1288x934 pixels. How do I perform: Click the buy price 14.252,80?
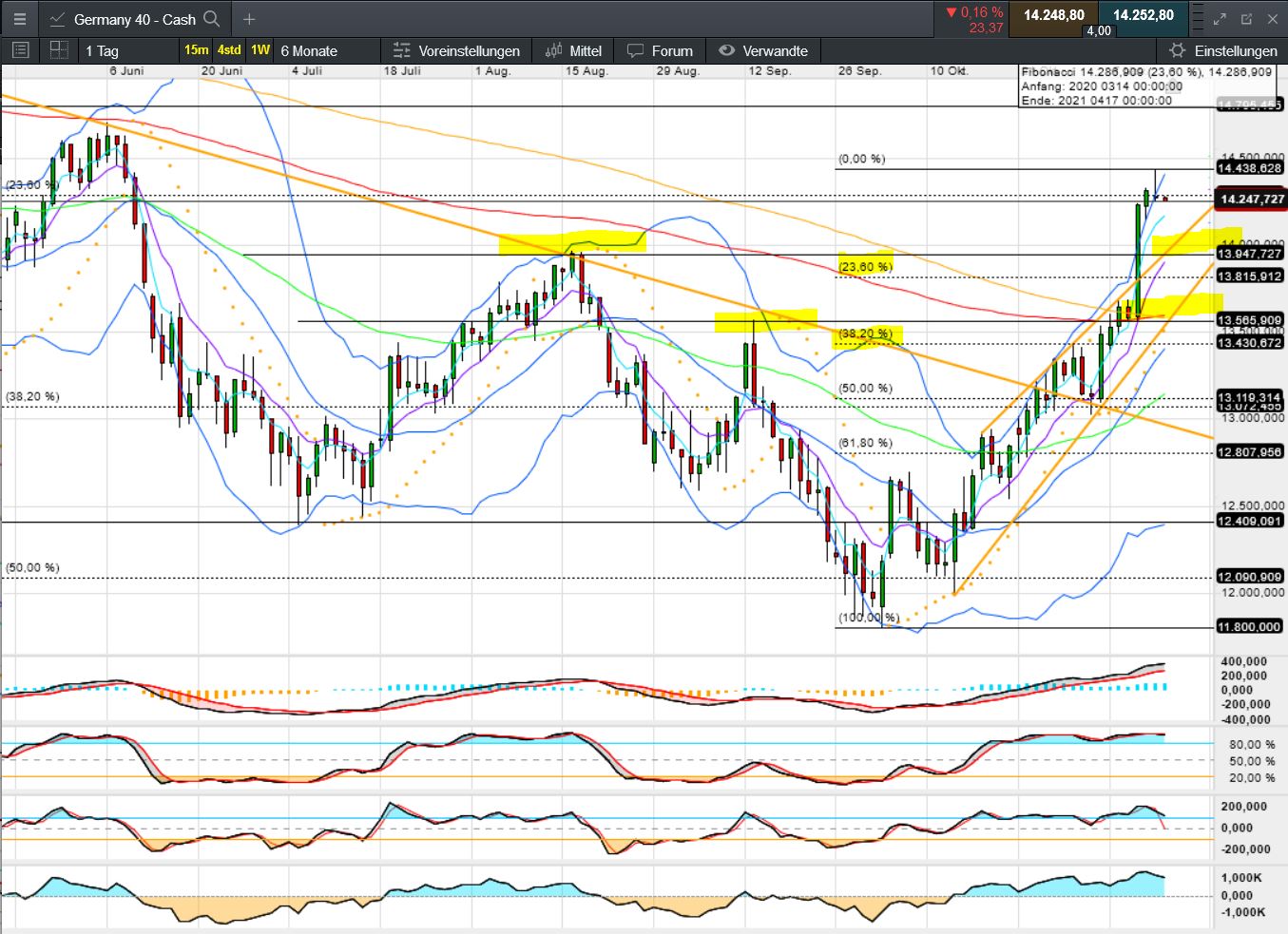pyautogui.click(x=1143, y=15)
